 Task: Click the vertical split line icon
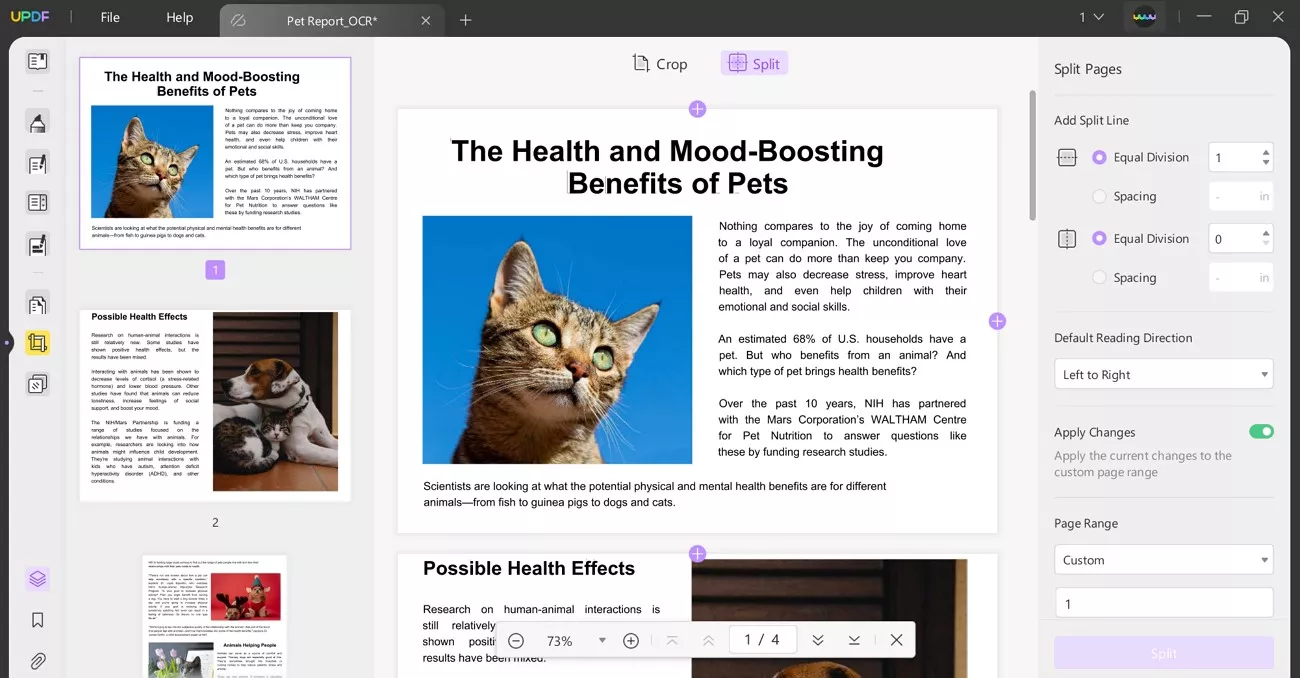[1067, 239]
